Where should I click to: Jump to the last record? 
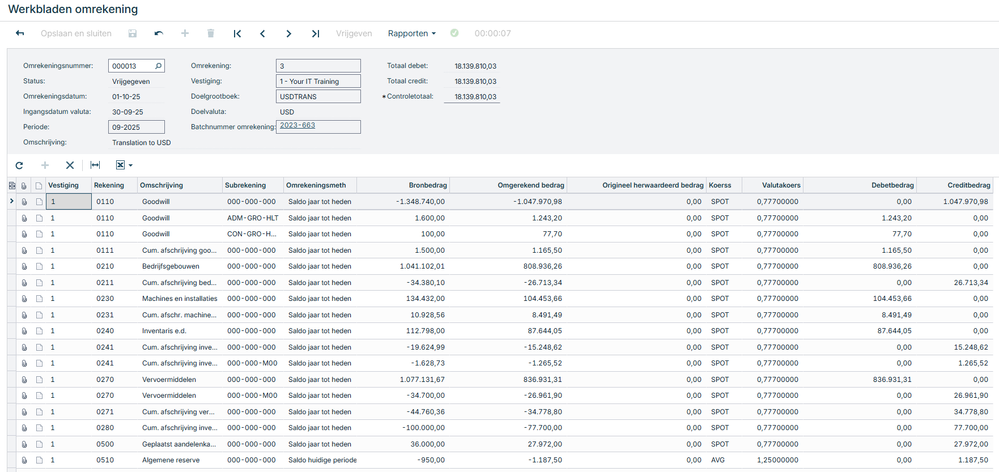pyautogui.click(x=315, y=33)
